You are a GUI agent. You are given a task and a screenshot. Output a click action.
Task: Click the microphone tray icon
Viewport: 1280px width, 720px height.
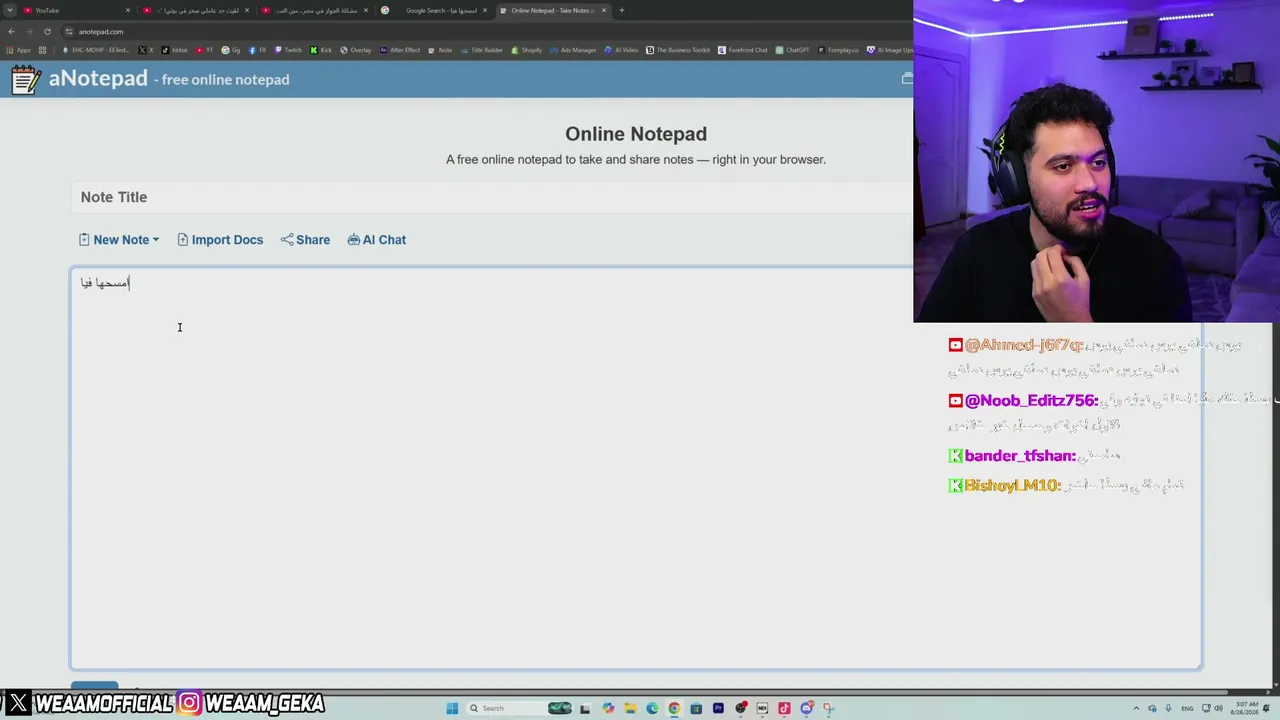(x=1168, y=708)
